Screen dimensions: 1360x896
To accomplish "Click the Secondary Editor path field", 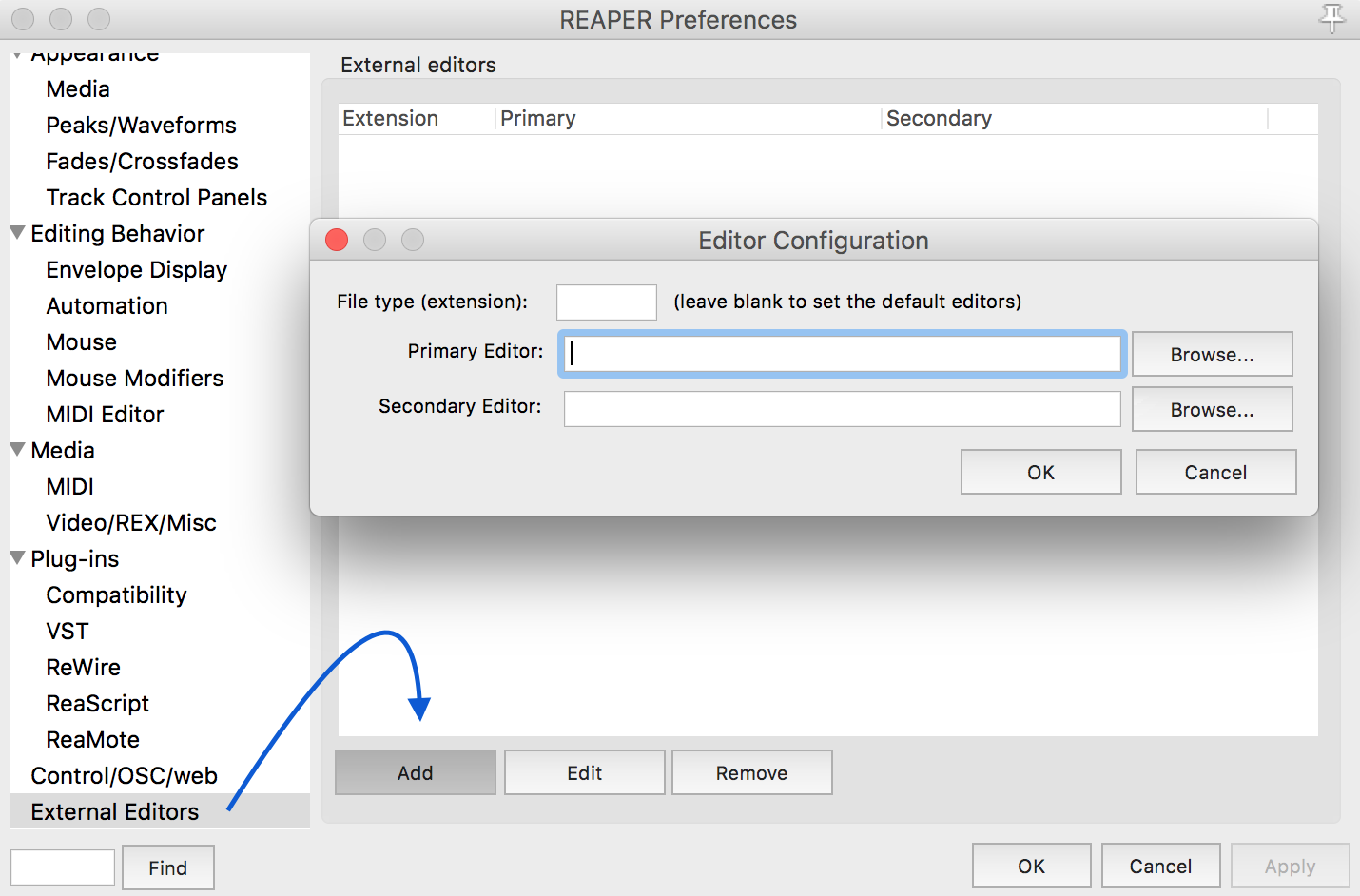I will pyautogui.click(x=843, y=409).
